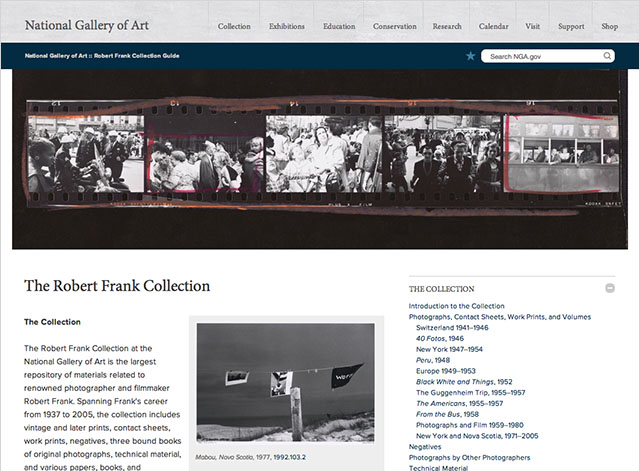640x472 pixels.
Task: Open the Exhibitions menu
Action: (287, 26)
